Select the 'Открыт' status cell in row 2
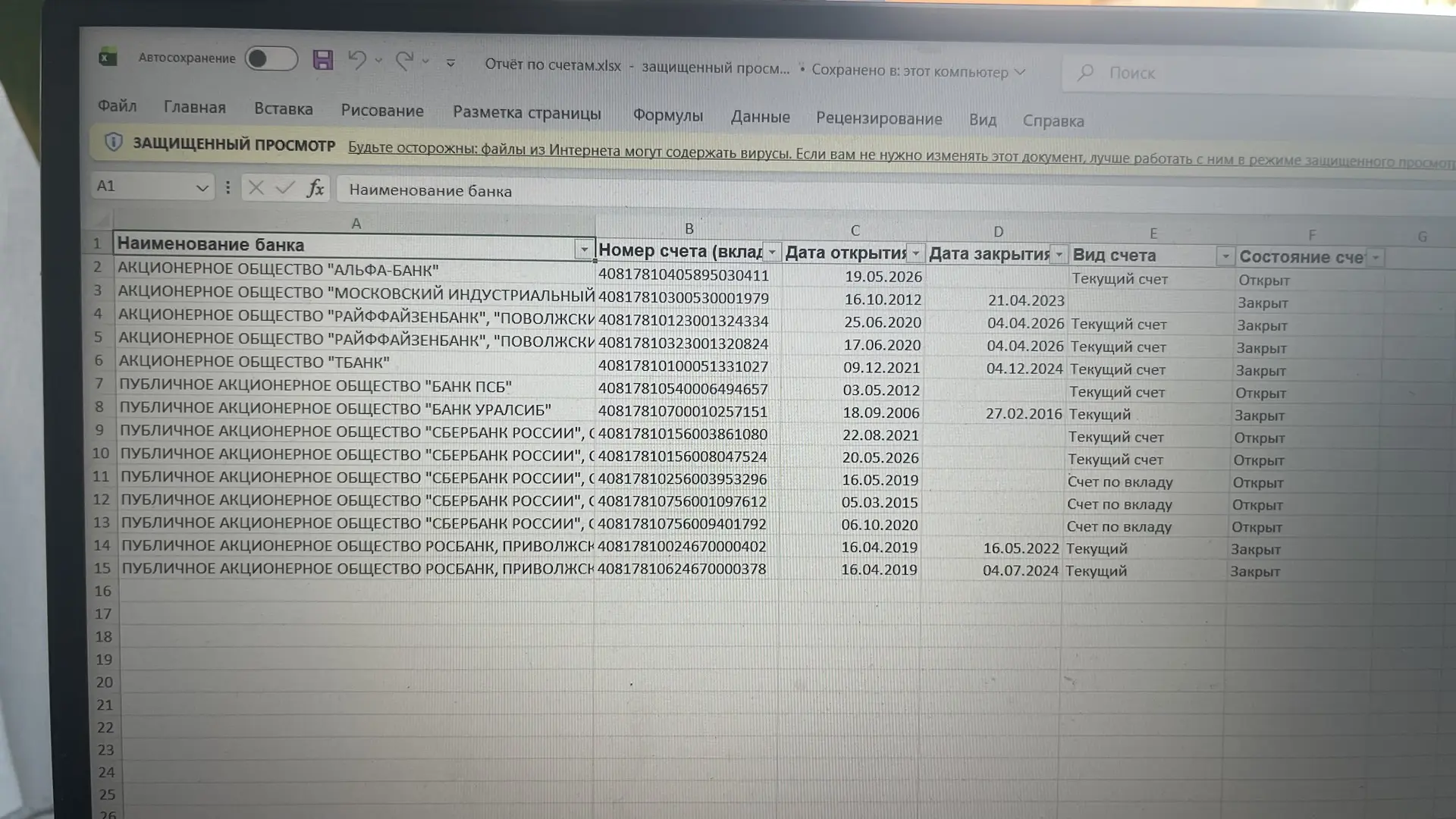The height and width of the screenshot is (819, 1456). [1310, 281]
